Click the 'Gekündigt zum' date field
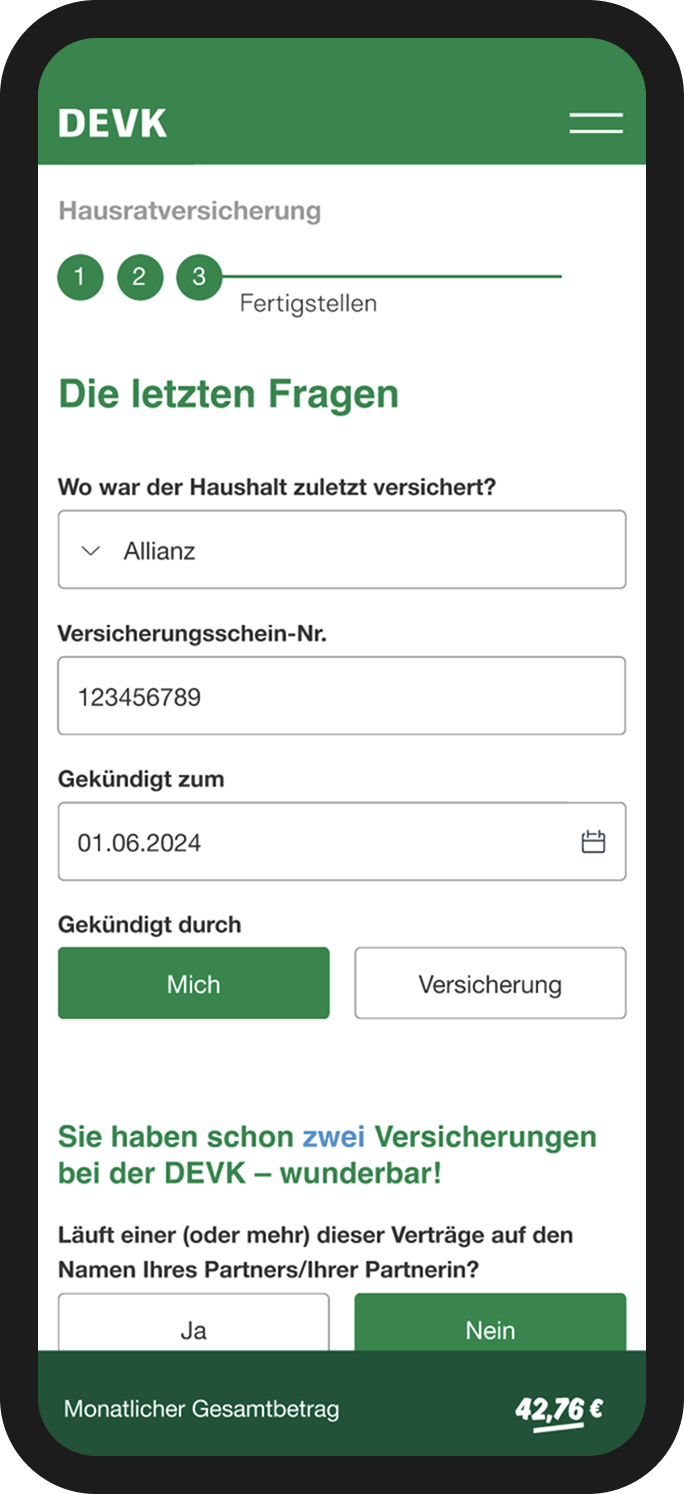 coord(320,842)
